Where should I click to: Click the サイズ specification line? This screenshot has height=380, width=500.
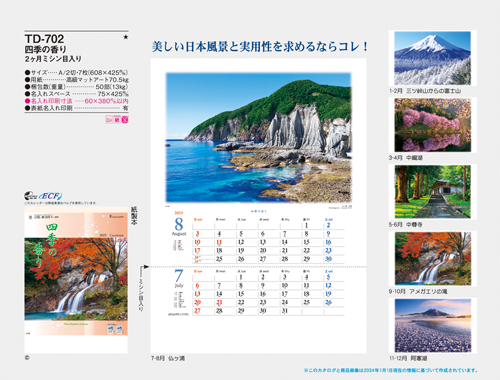pyautogui.click(x=76, y=72)
